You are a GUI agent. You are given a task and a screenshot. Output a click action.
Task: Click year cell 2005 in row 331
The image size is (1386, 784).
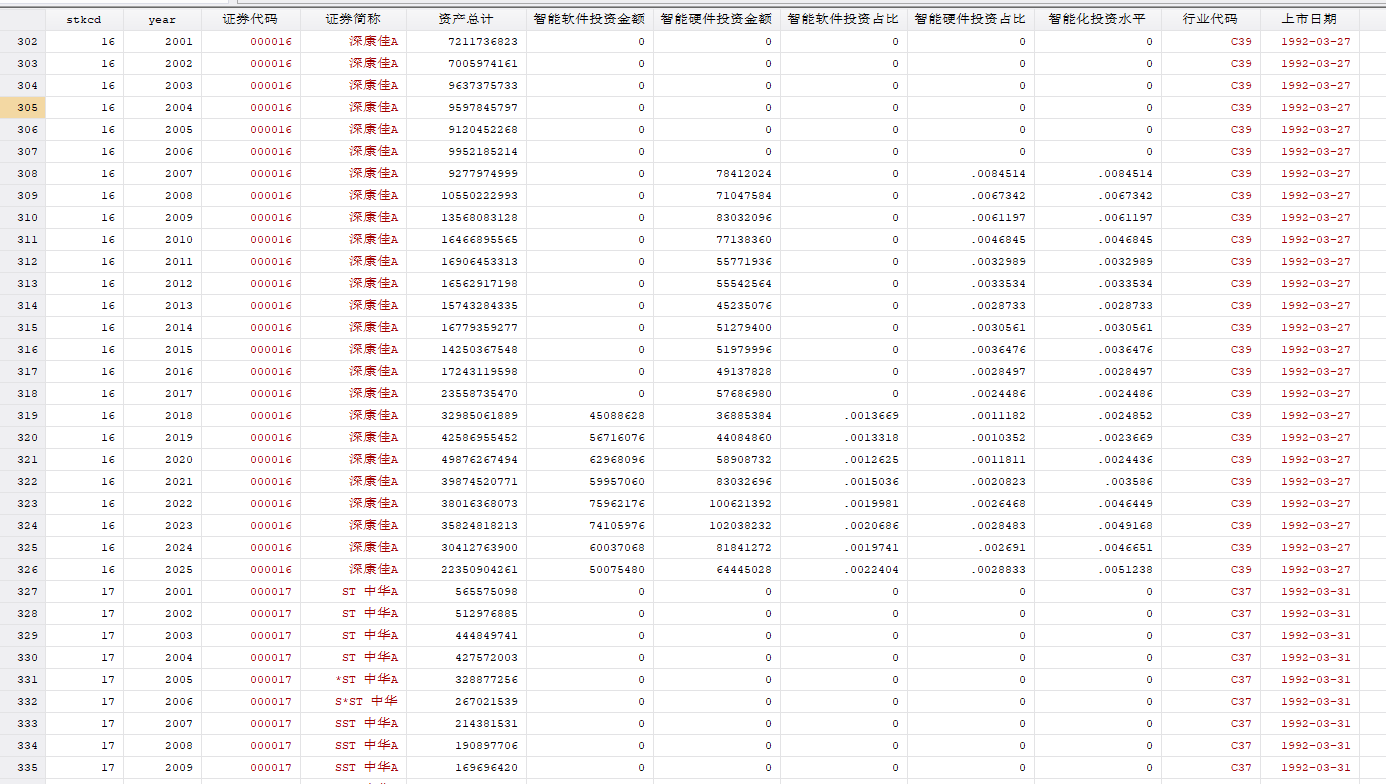(x=162, y=679)
